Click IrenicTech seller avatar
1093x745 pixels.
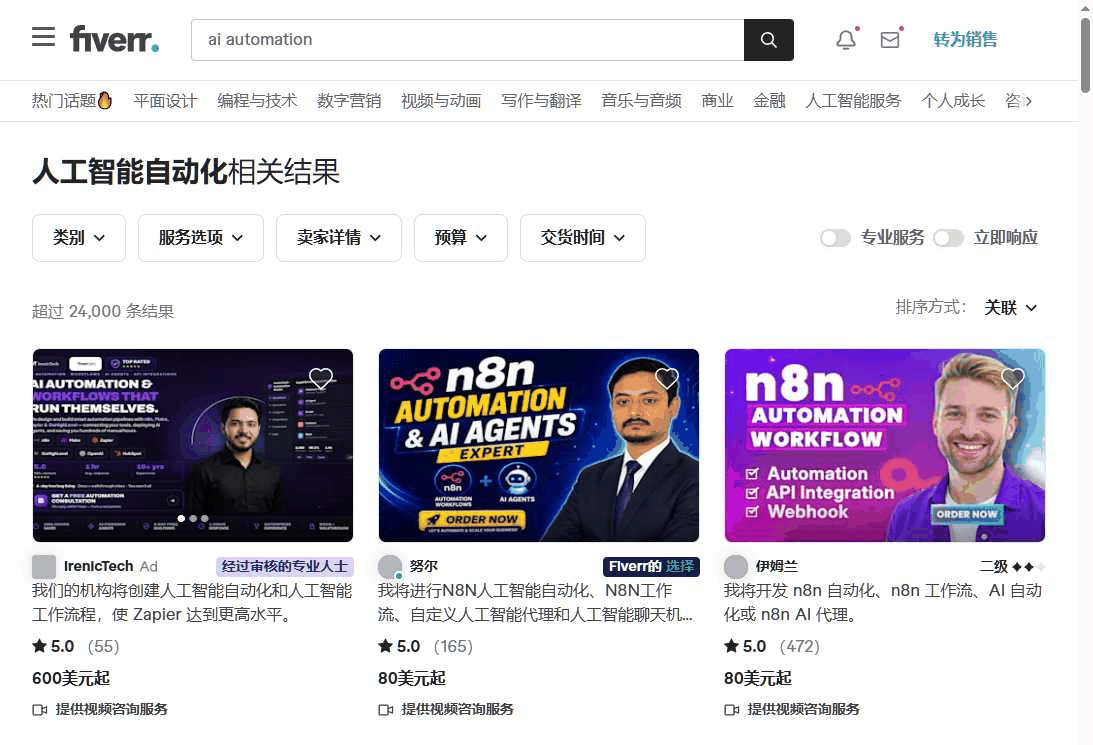pos(44,567)
